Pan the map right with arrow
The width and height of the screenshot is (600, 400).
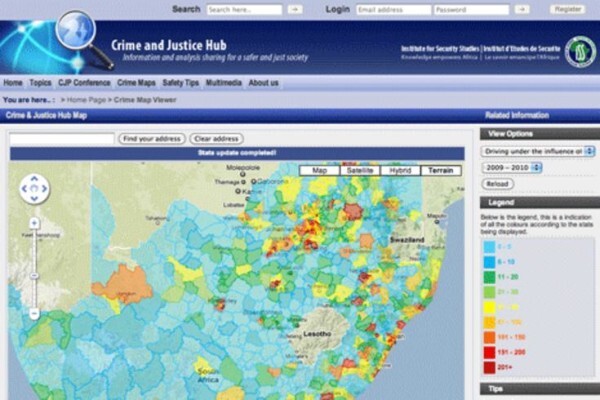tap(44, 188)
